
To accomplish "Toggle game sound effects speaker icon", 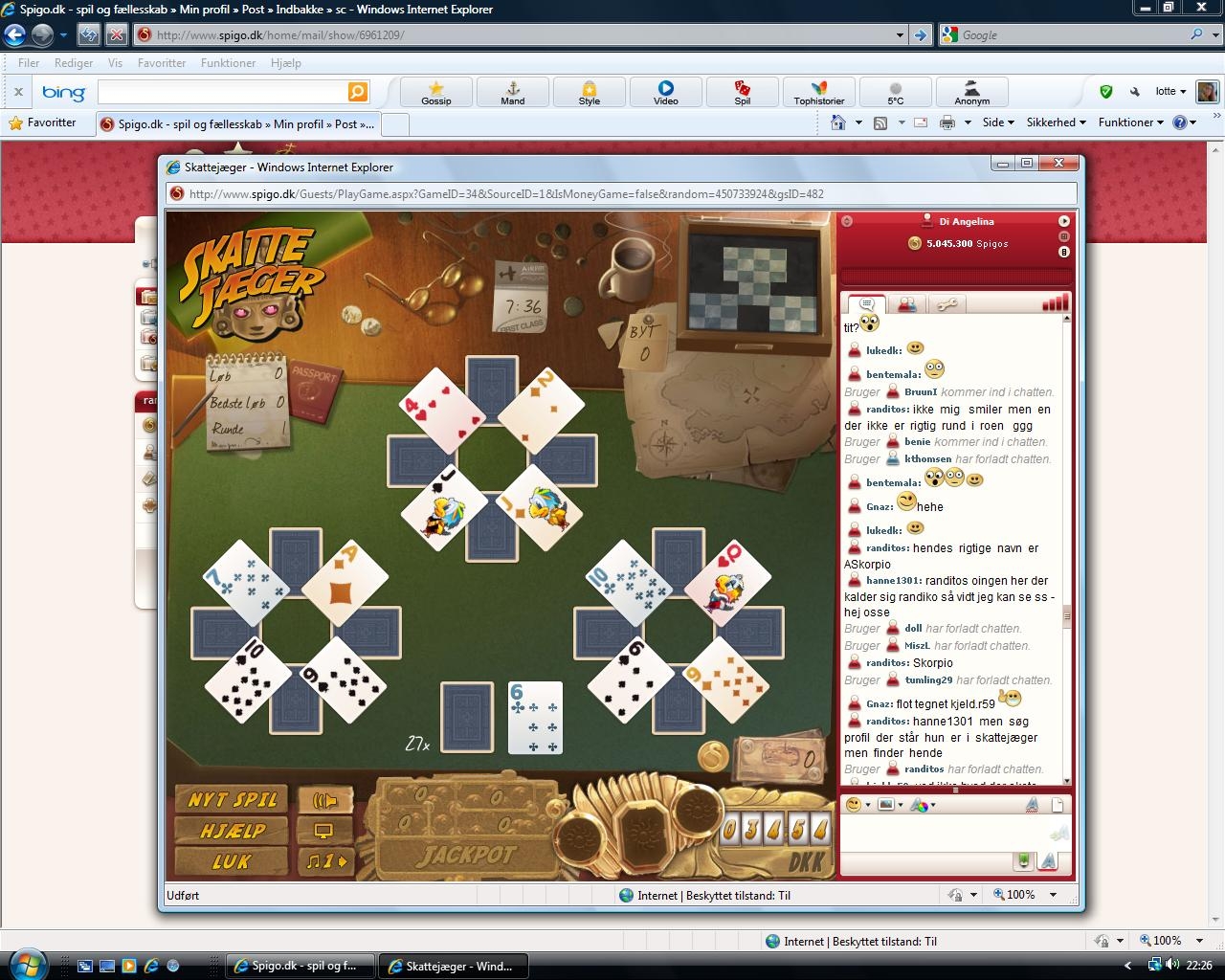I will (x=324, y=800).
